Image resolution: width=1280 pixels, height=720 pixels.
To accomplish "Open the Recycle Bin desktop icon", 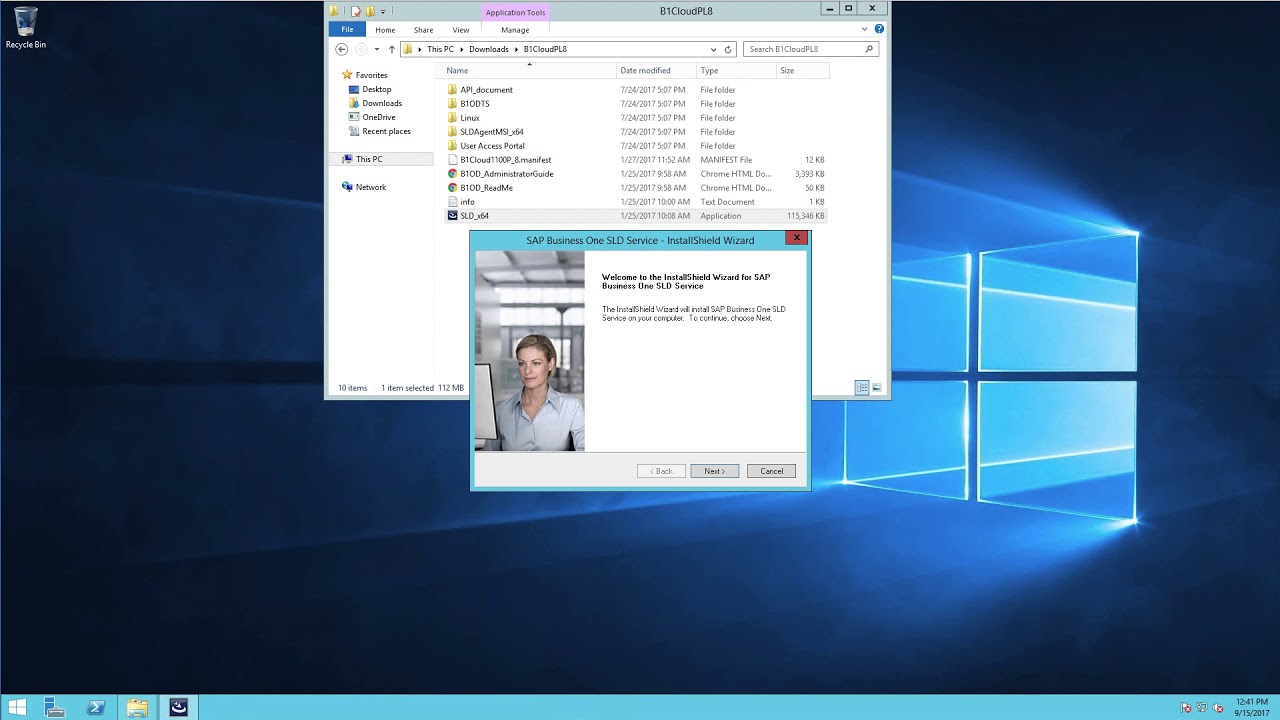I will pyautogui.click(x=25, y=27).
